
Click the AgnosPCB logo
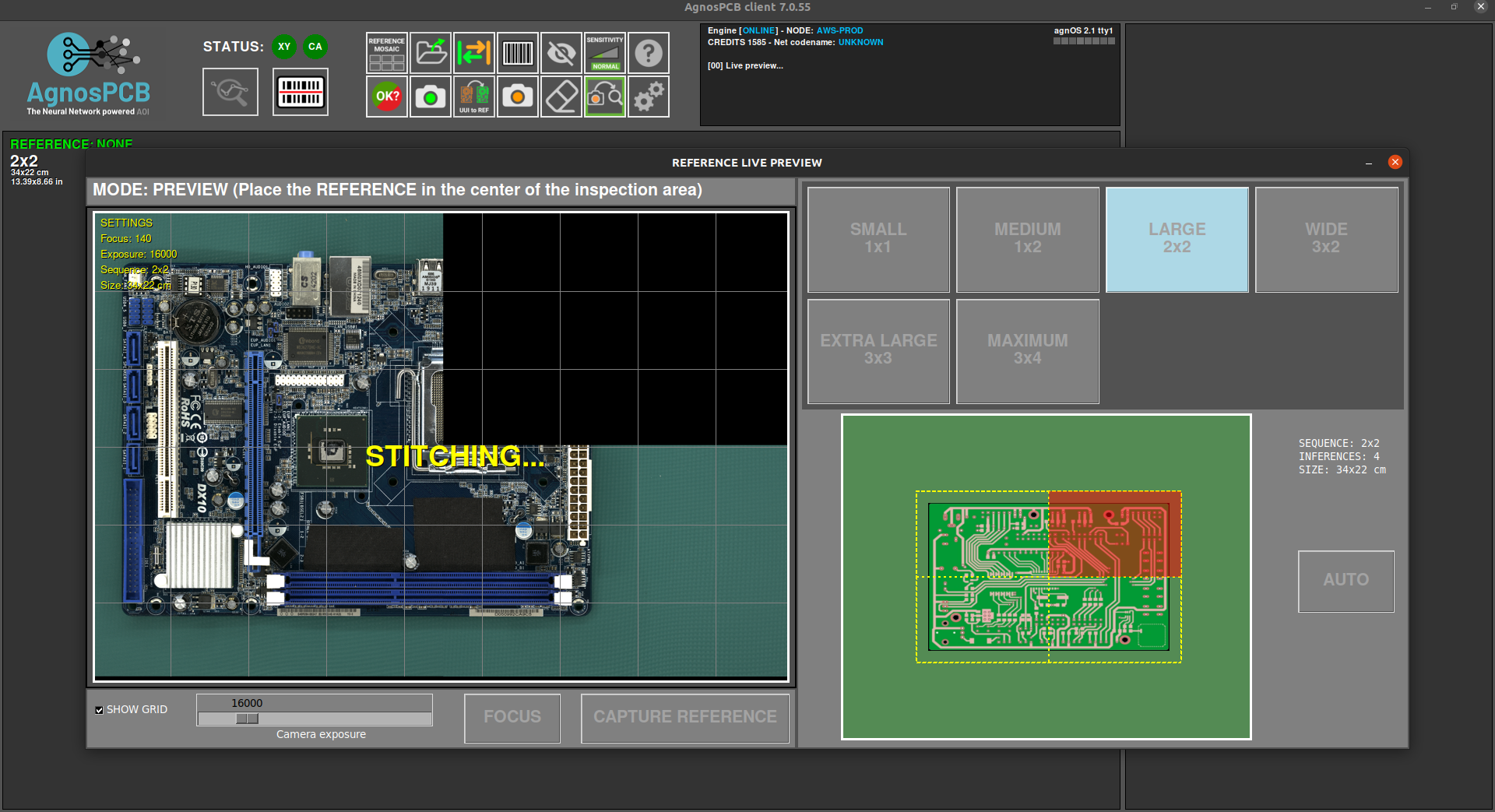pyautogui.click(x=88, y=75)
